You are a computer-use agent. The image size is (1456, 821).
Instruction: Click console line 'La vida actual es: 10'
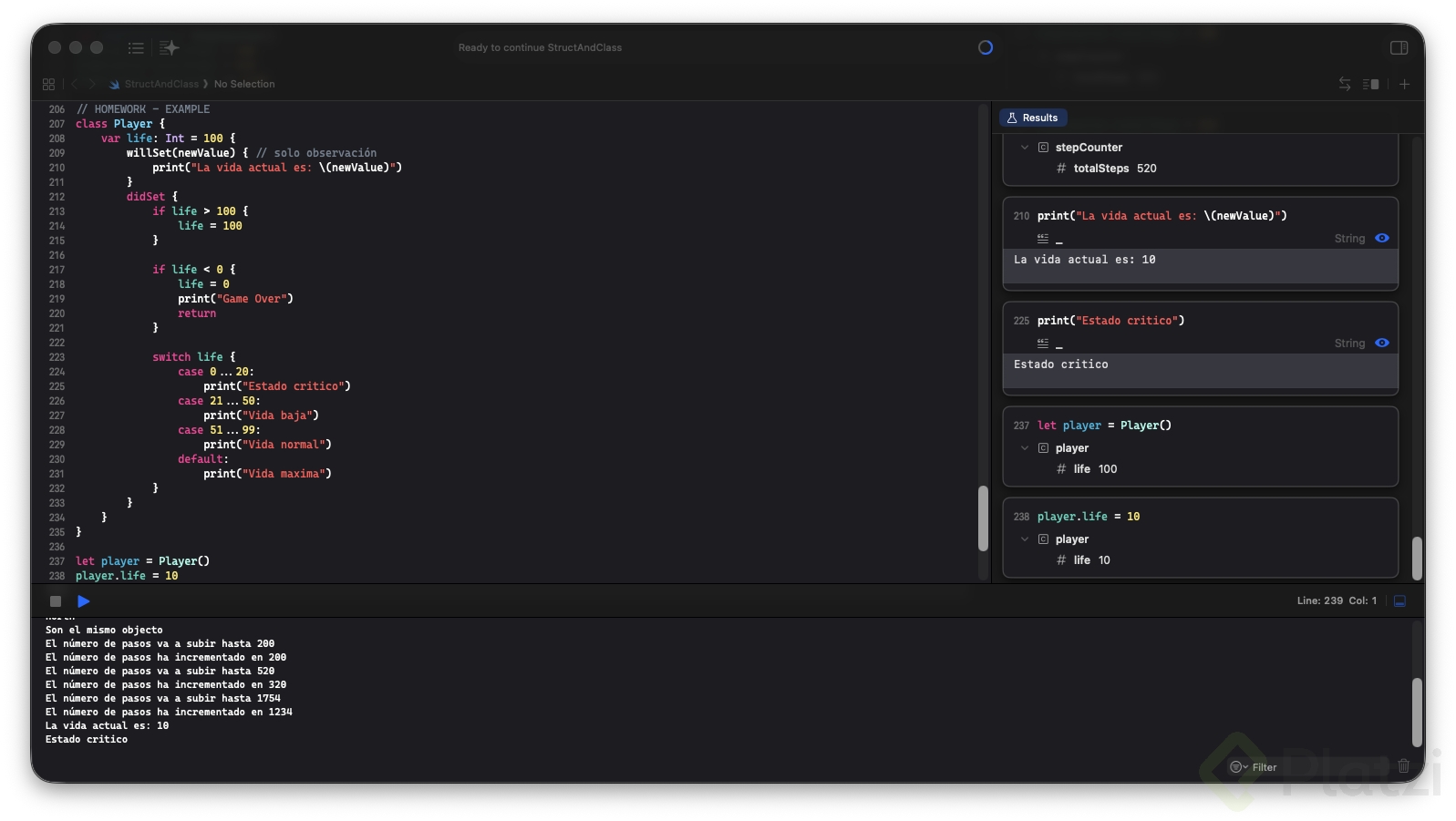107,725
